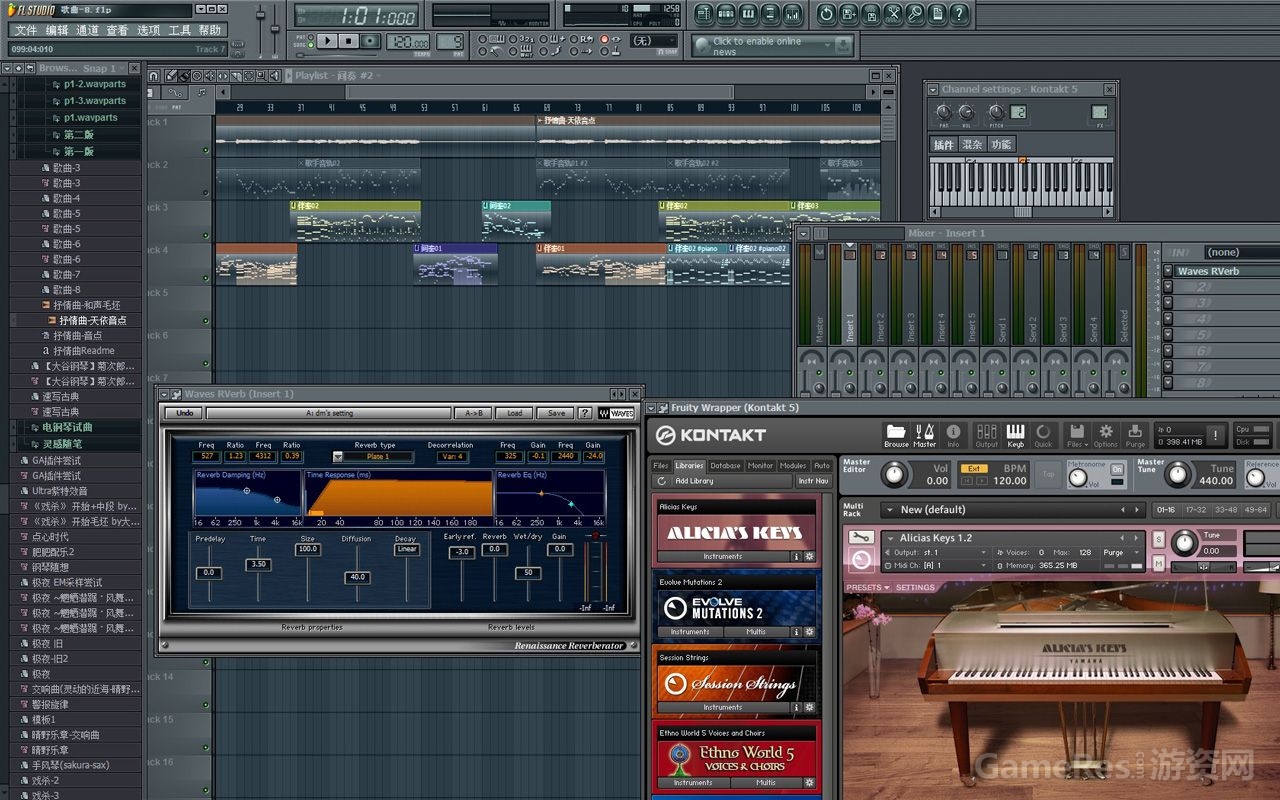Screen dimensions: 1280x800
Task: Toggle the Ext sync button in Kontakt
Action: tap(973, 468)
